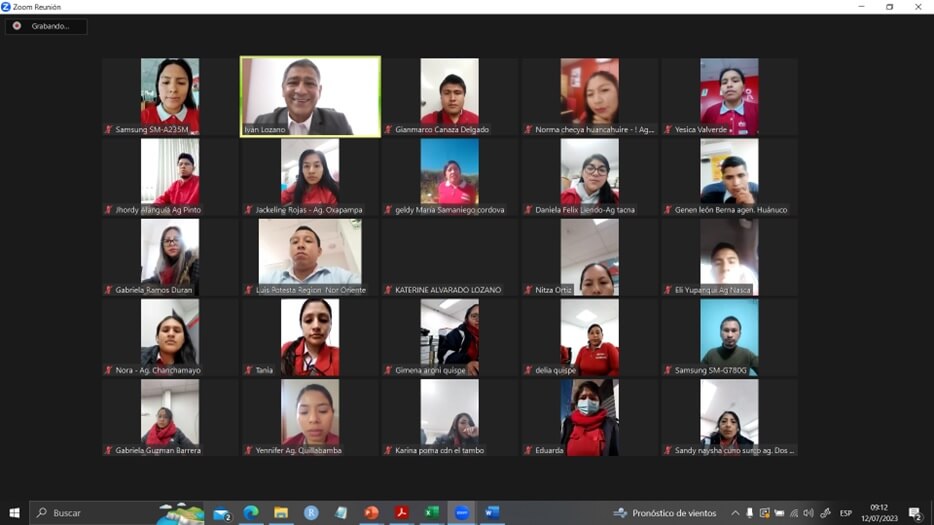Click the active Zoom taskbar icon
The image size is (934, 525).
coord(461,513)
